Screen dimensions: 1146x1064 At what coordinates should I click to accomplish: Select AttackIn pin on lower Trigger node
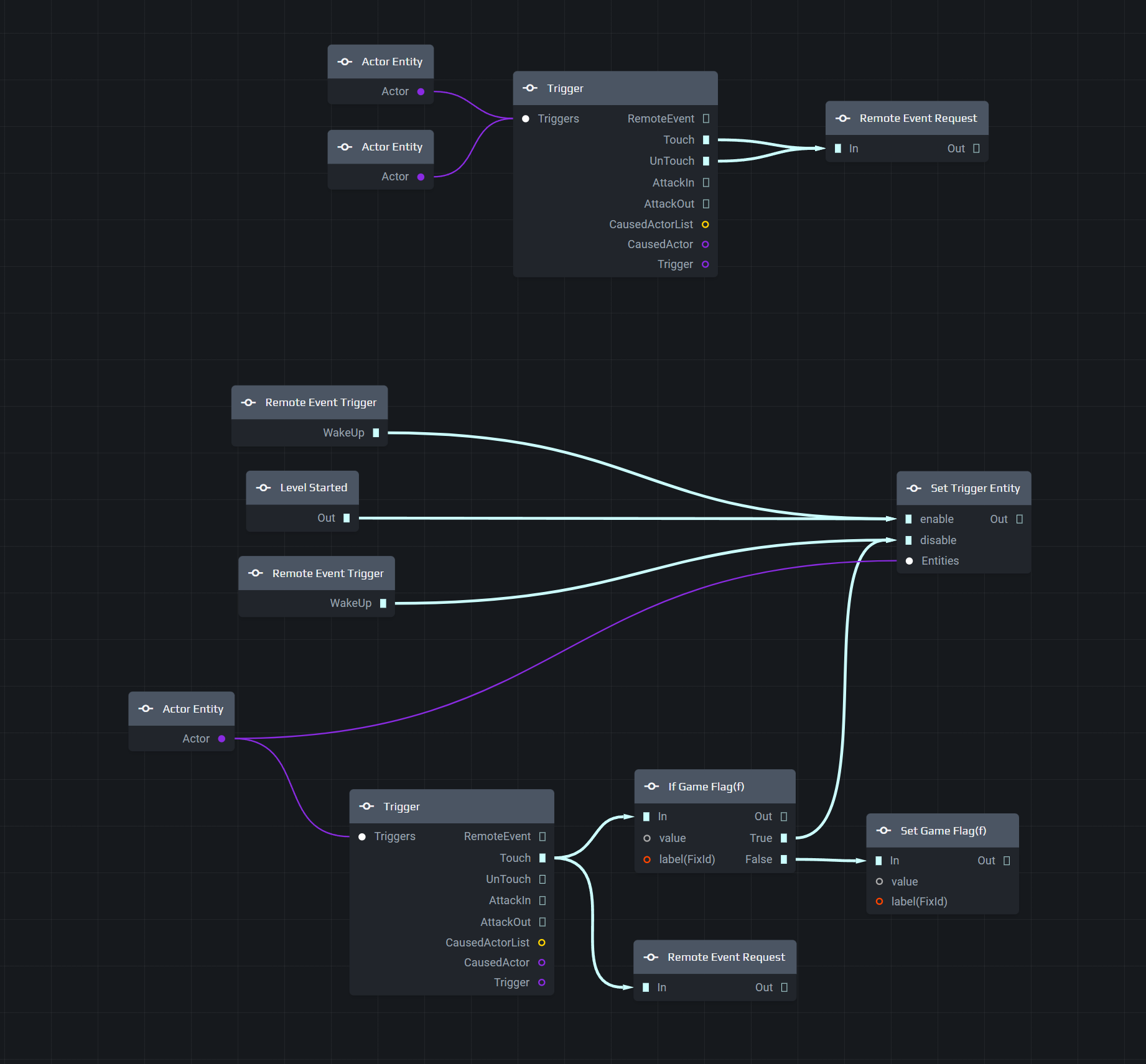pos(543,900)
